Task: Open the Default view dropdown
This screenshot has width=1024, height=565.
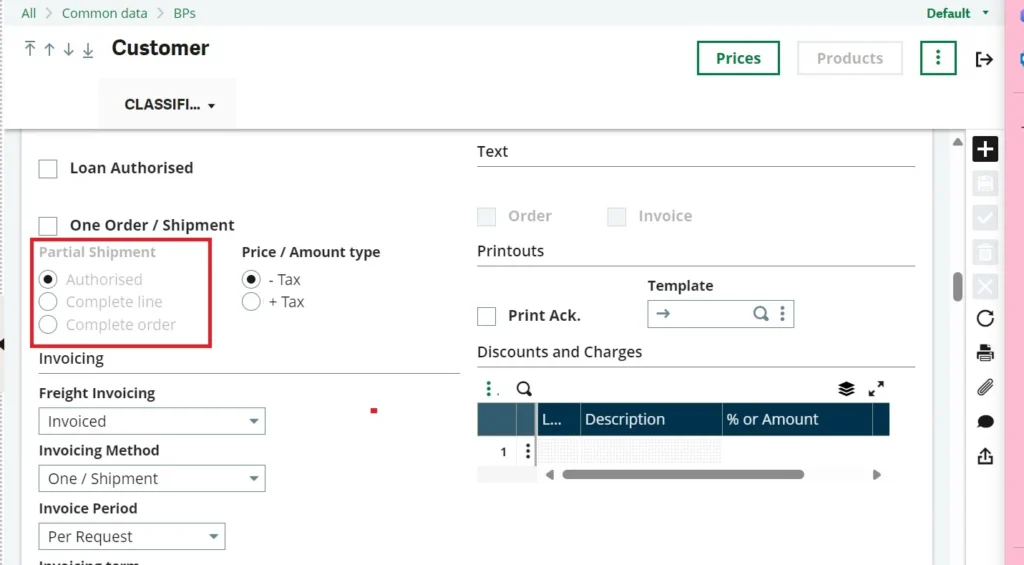Action: point(957,13)
